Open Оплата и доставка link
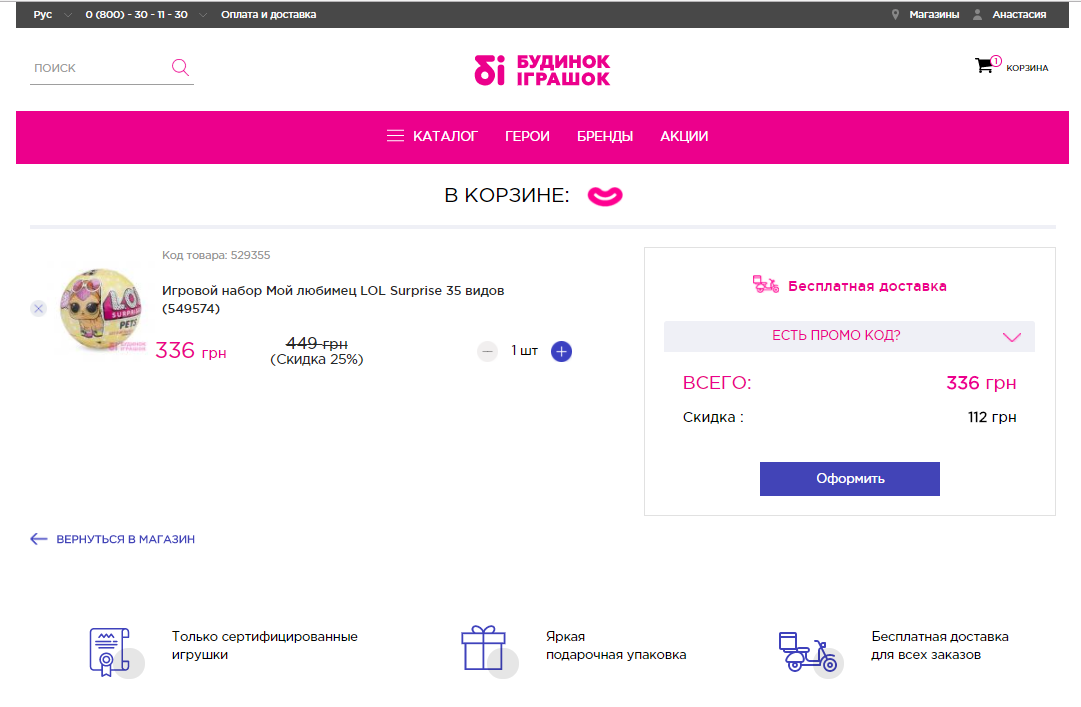 point(268,14)
